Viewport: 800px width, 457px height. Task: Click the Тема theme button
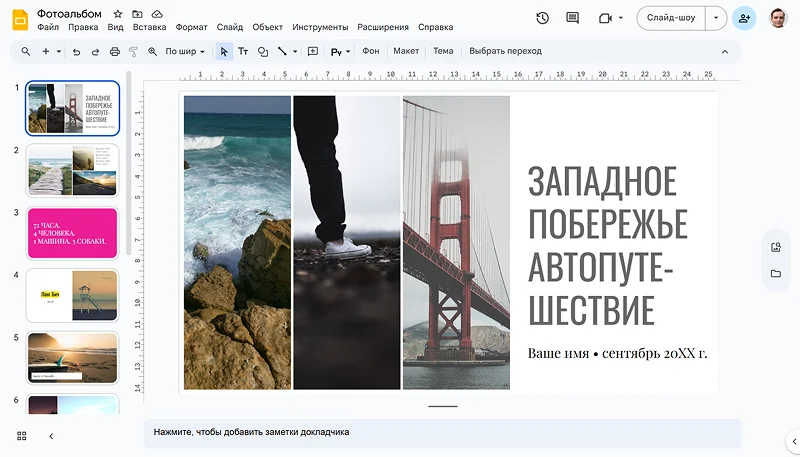(x=443, y=51)
